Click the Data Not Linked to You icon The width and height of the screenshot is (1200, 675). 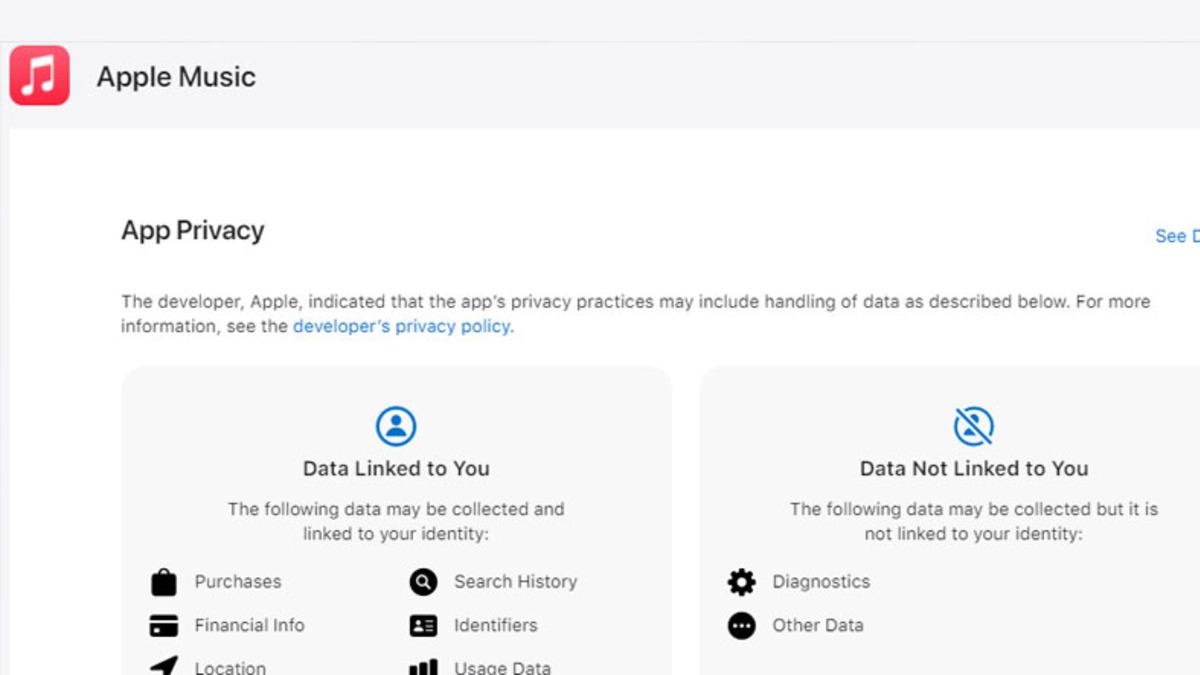[x=973, y=426]
